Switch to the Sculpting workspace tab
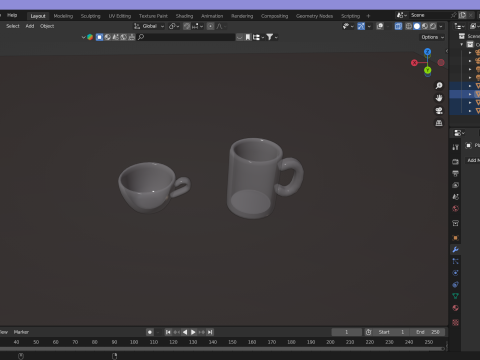The width and height of the screenshot is (480, 360). pyautogui.click(x=90, y=16)
